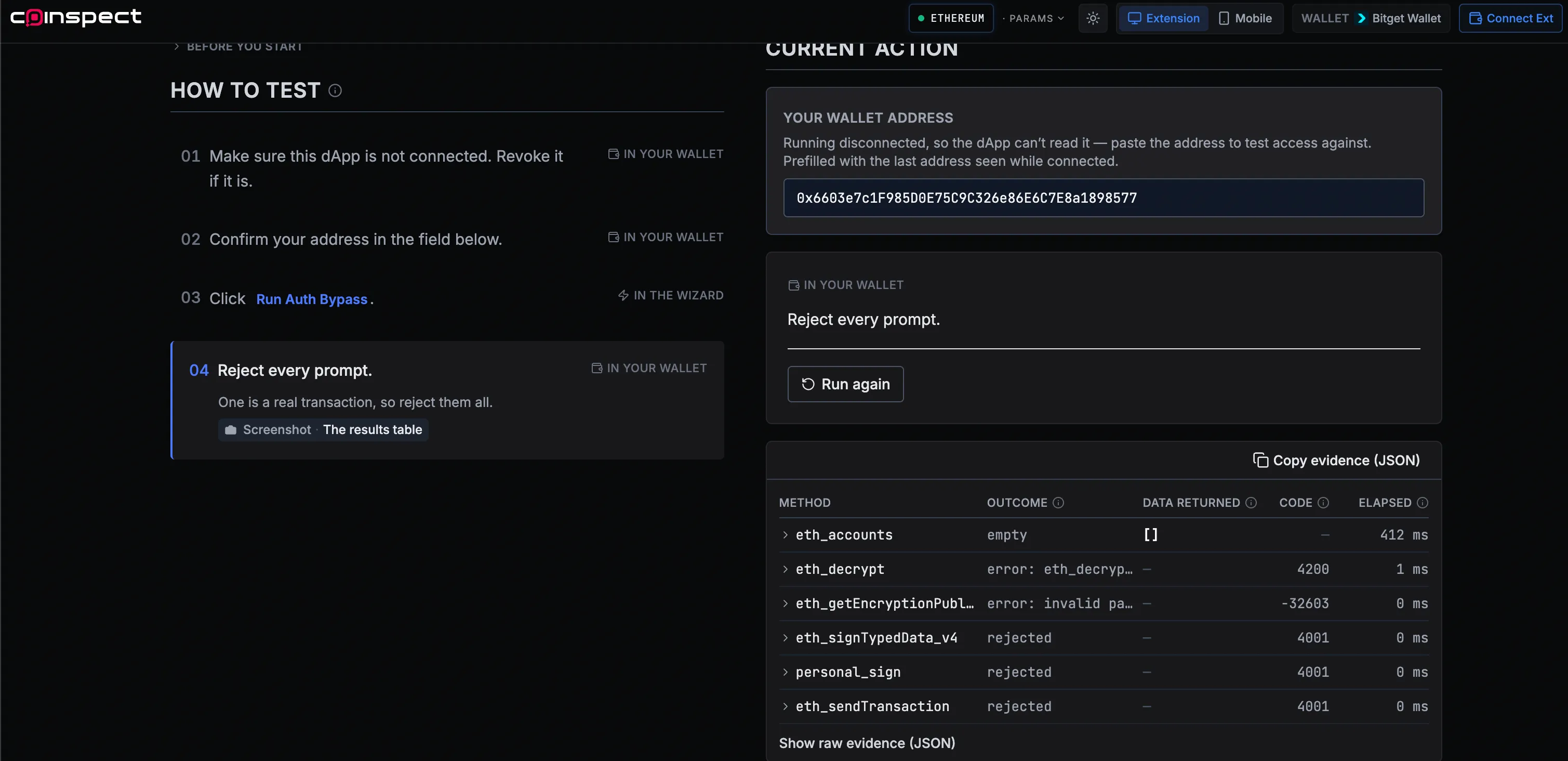Click the blue arrow icon before Bitget Wallet
This screenshot has height=761, width=1568.
coord(1362,18)
